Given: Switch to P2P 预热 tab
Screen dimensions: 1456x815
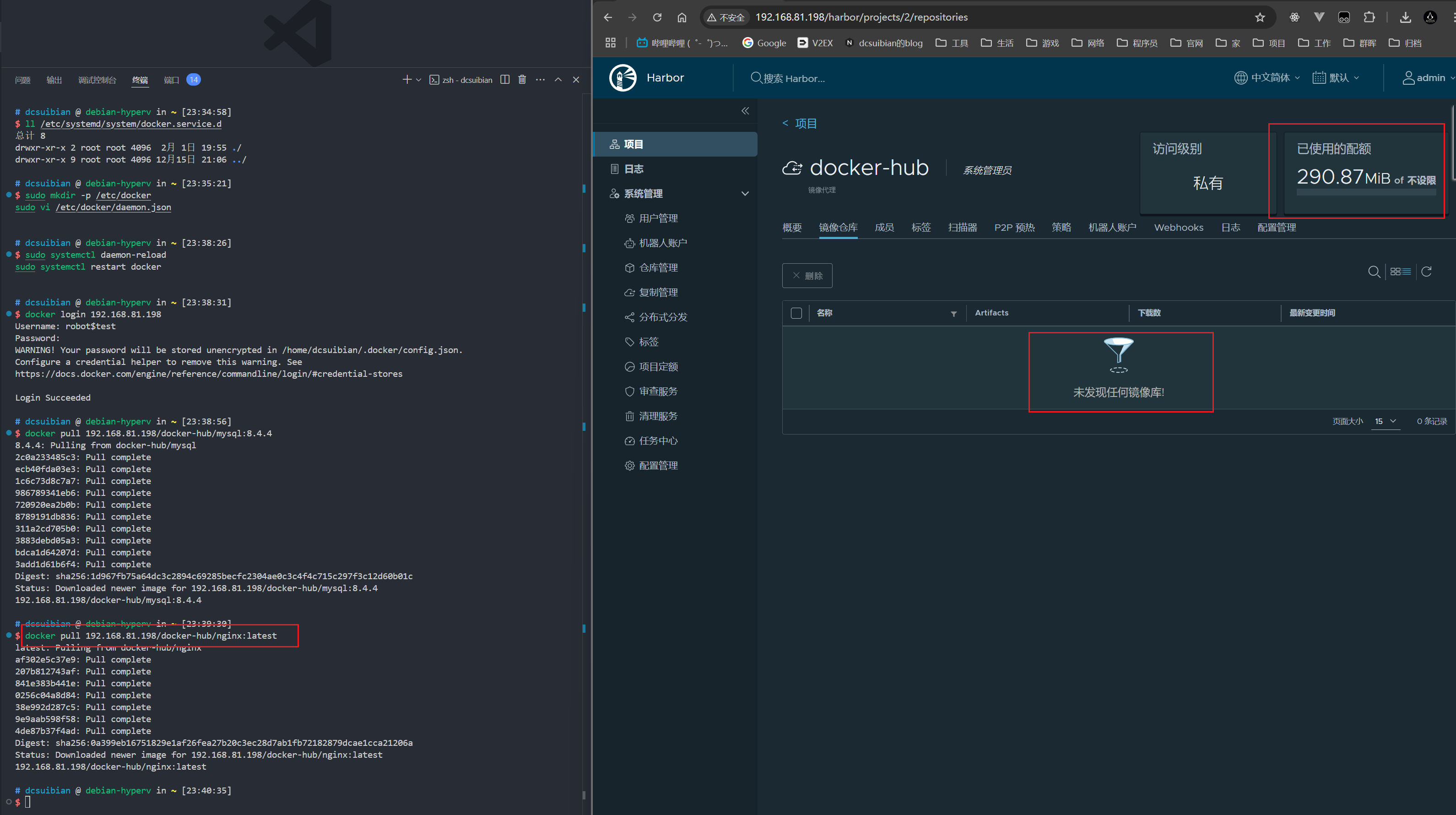Looking at the screenshot, I should tap(1014, 228).
